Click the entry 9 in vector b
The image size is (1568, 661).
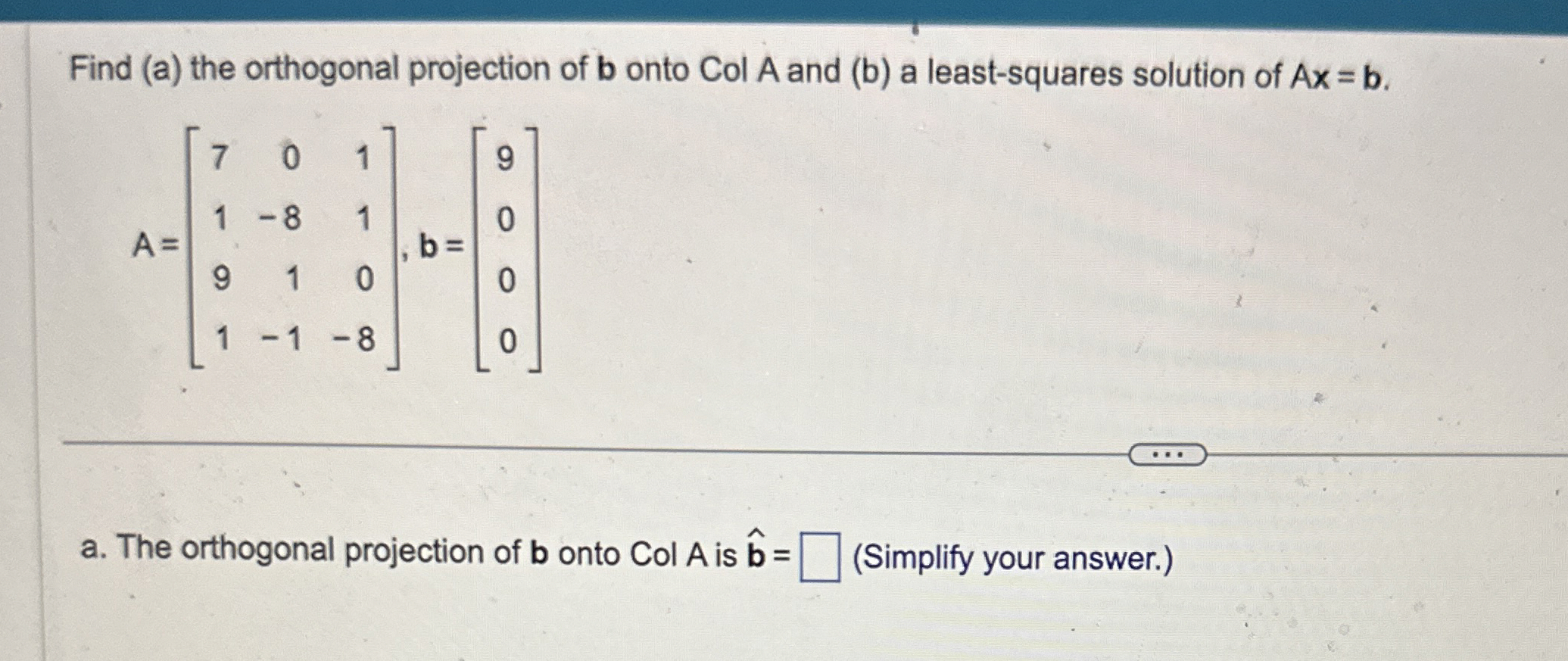tap(506, 157)
